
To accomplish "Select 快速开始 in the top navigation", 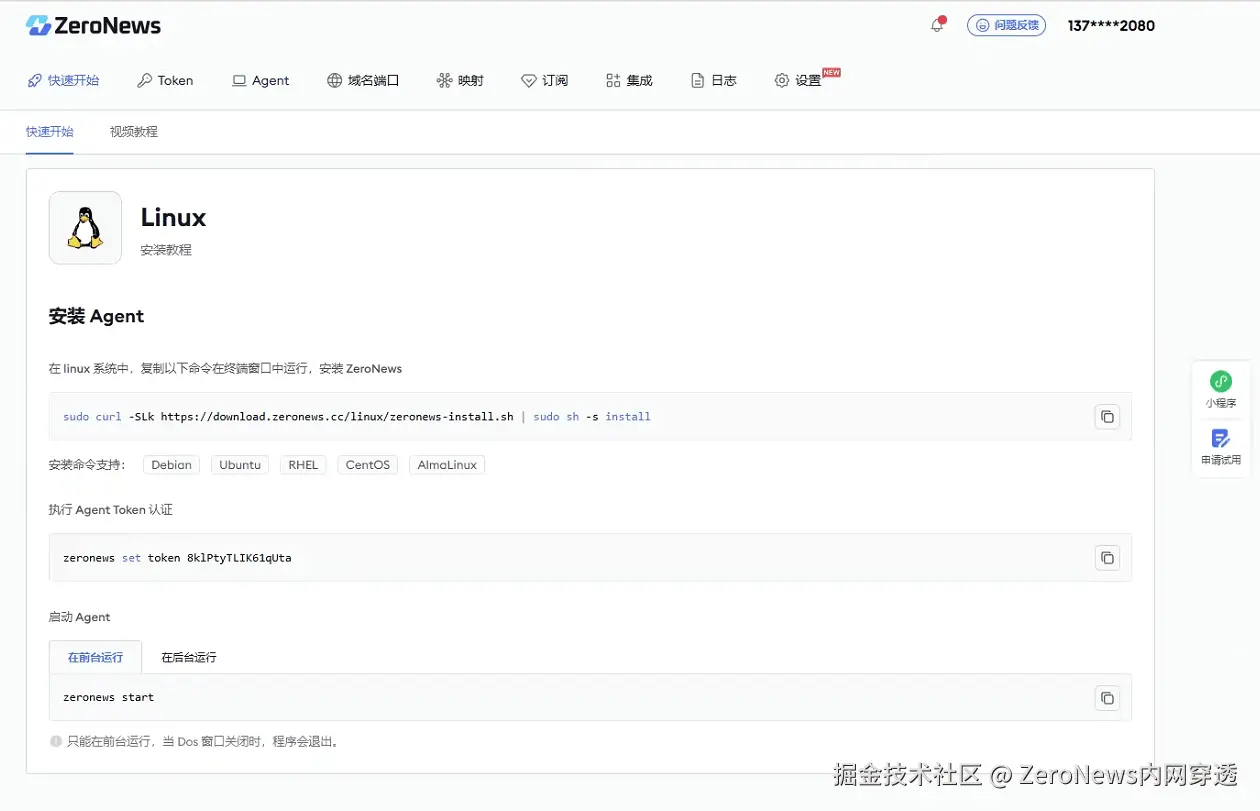I will coord(63,80).
